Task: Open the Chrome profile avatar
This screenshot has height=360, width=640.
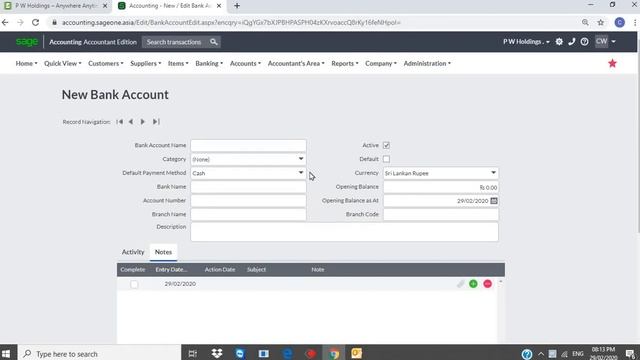Action: coord(620,22)
